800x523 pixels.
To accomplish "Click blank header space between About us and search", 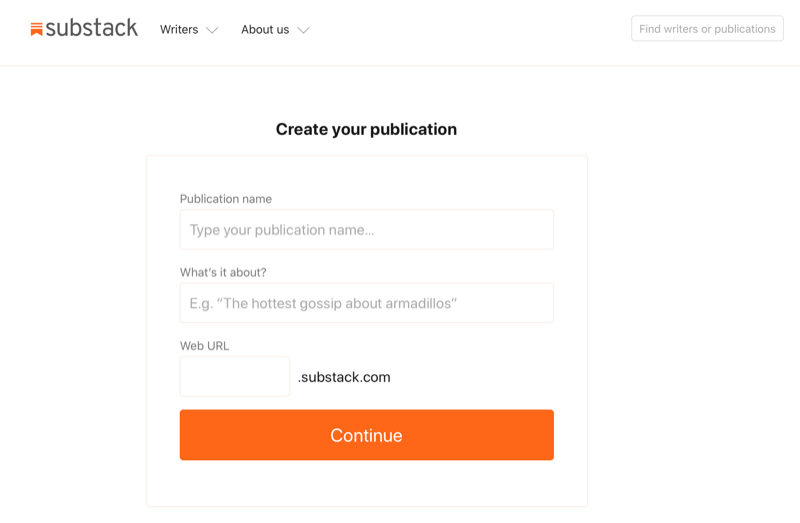I will click(469, 30).
